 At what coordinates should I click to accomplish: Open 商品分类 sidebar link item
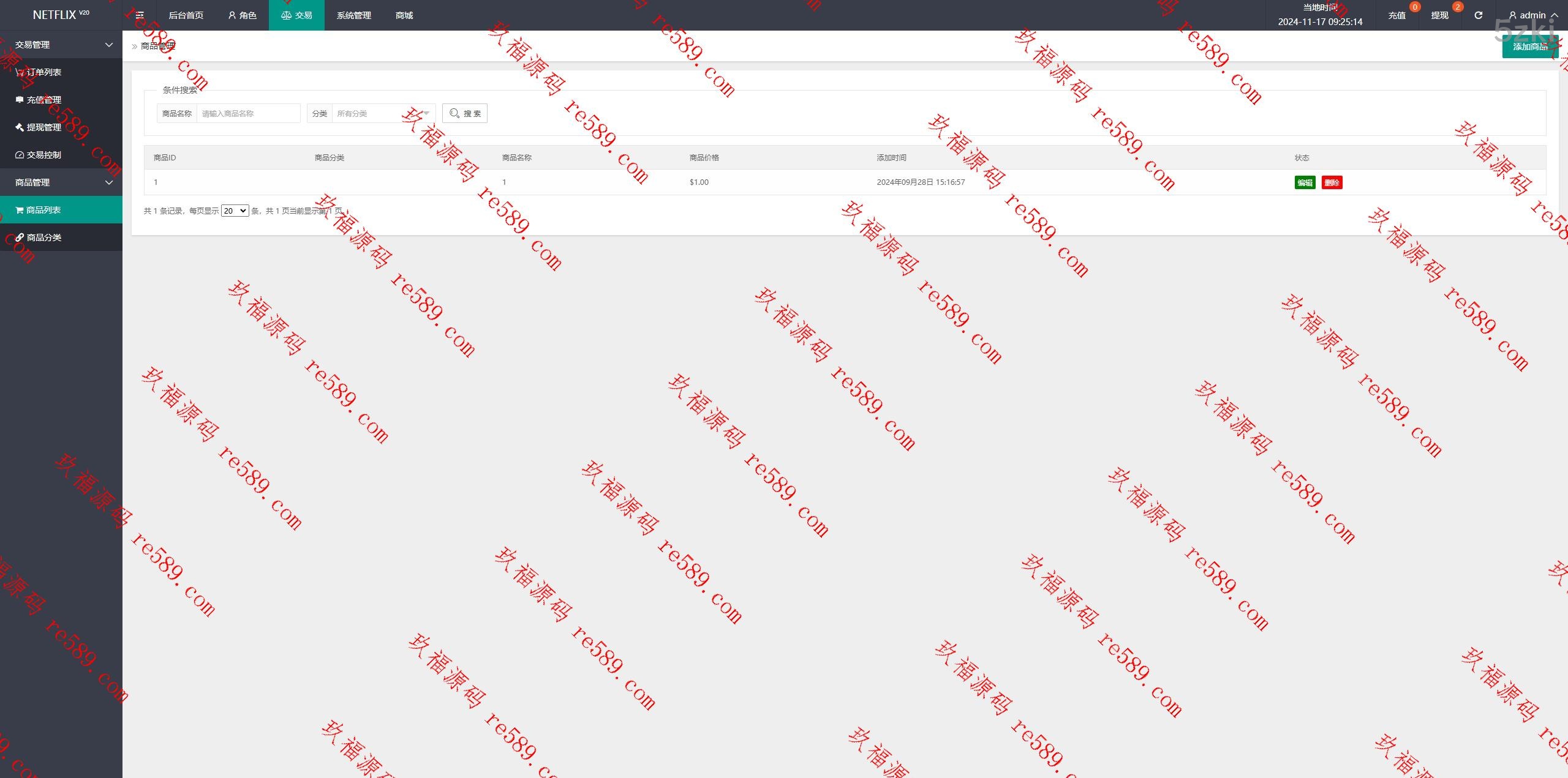(43, 238)
